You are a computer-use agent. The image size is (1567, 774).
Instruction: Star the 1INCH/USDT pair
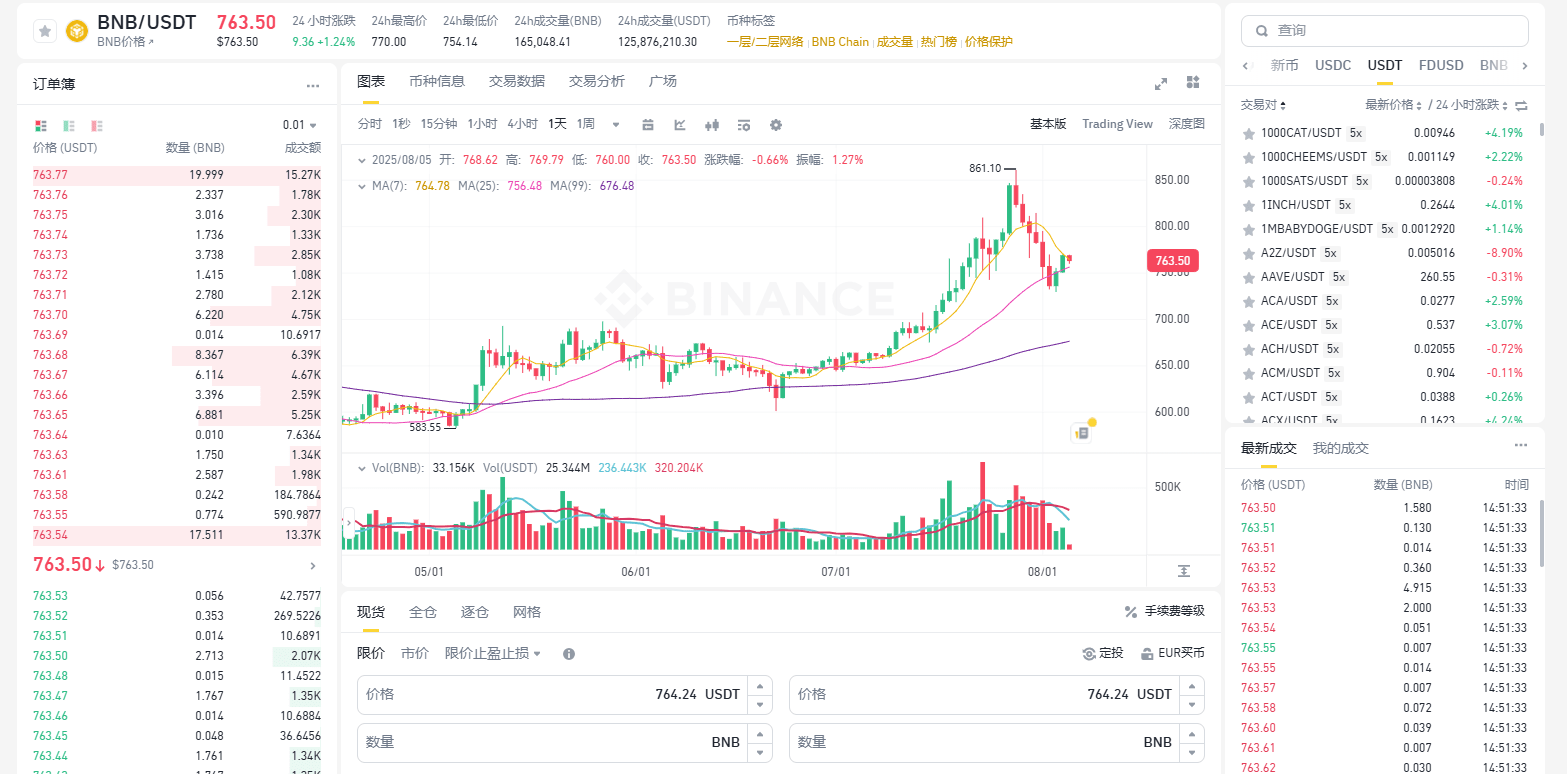coord(1248,205)
